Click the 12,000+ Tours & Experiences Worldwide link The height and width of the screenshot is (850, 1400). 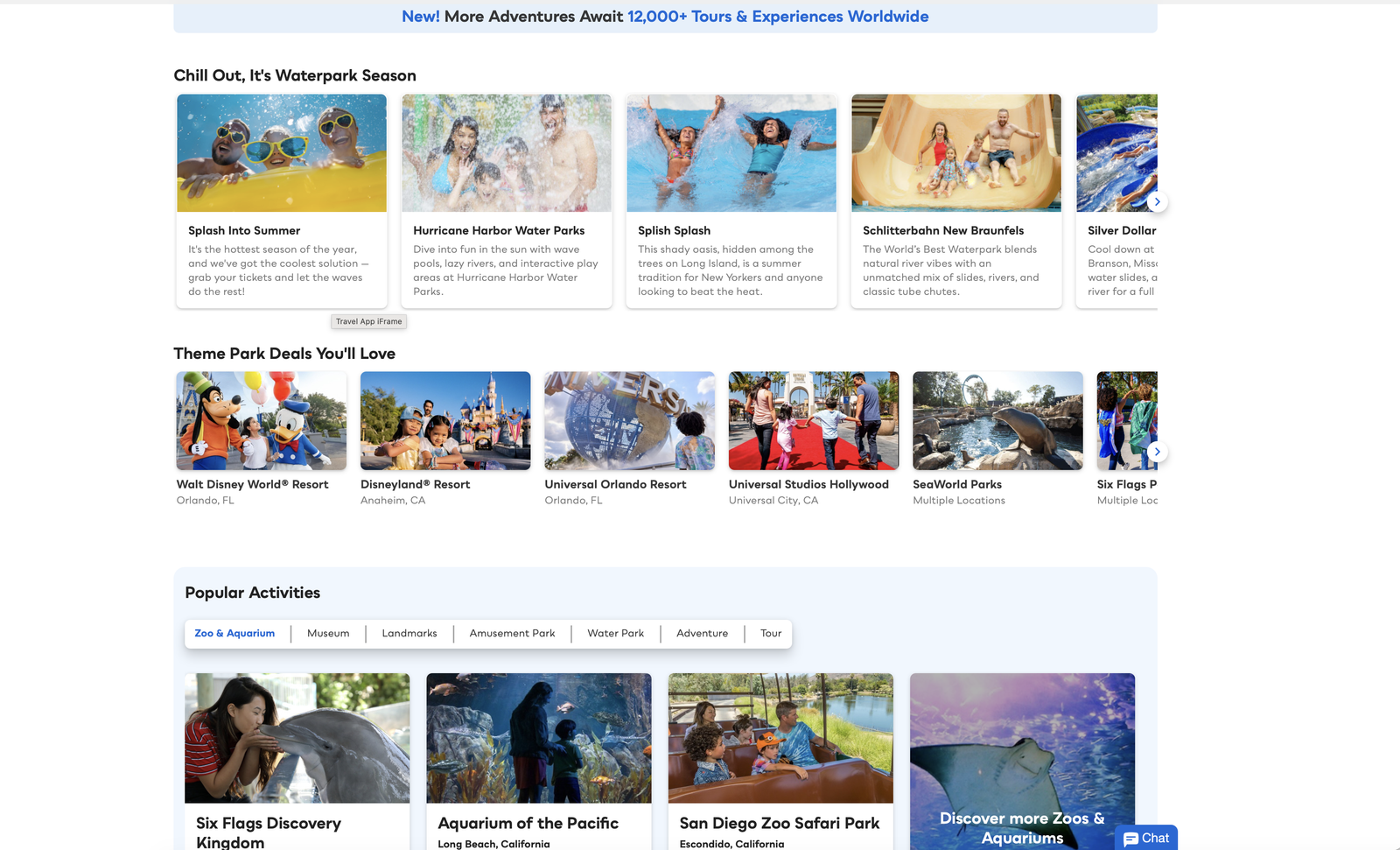click(x=778, y=17)
